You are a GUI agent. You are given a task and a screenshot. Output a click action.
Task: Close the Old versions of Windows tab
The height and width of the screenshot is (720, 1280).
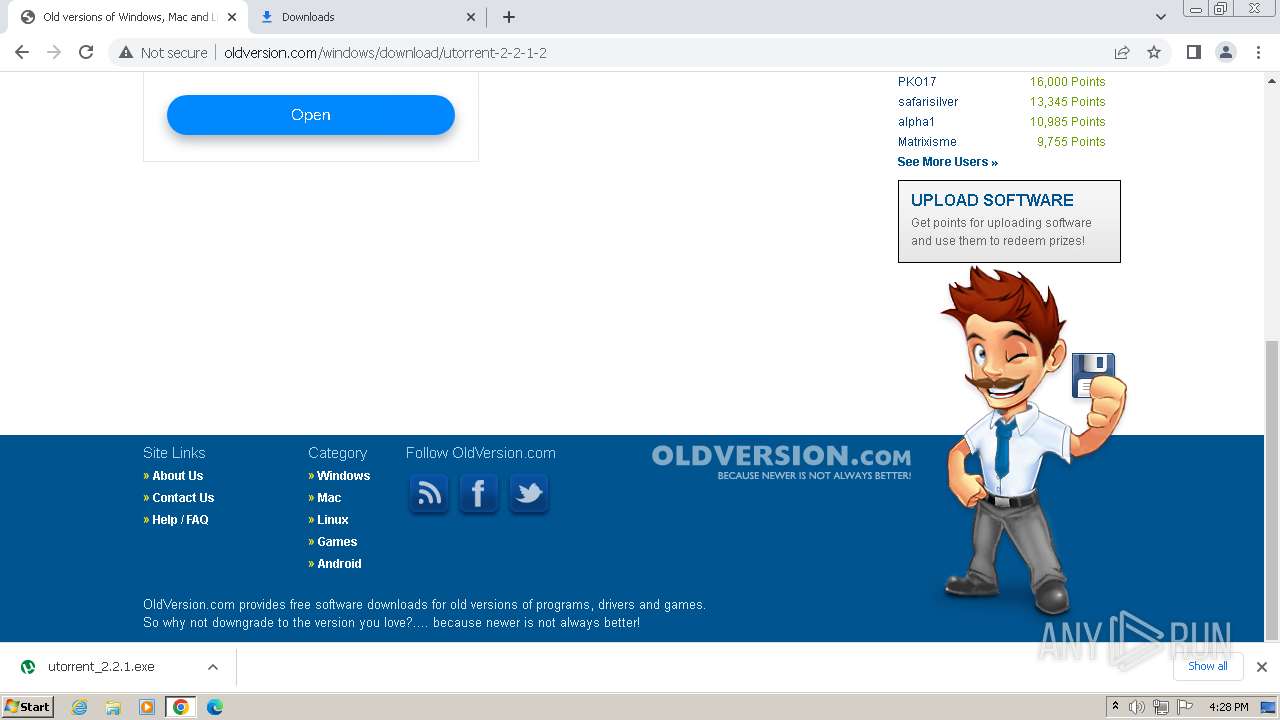point(231,17)
